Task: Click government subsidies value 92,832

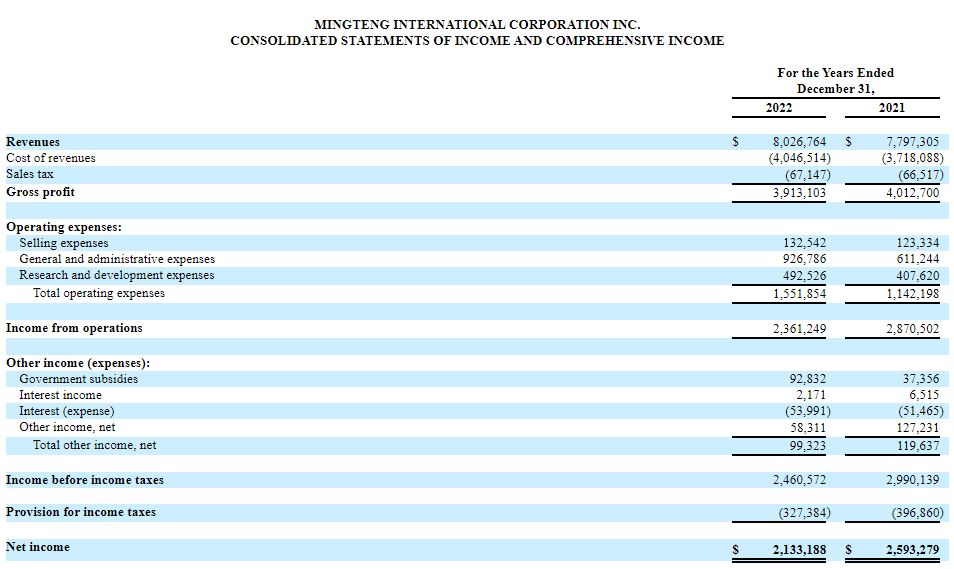Action: click(x=808, y=379)
